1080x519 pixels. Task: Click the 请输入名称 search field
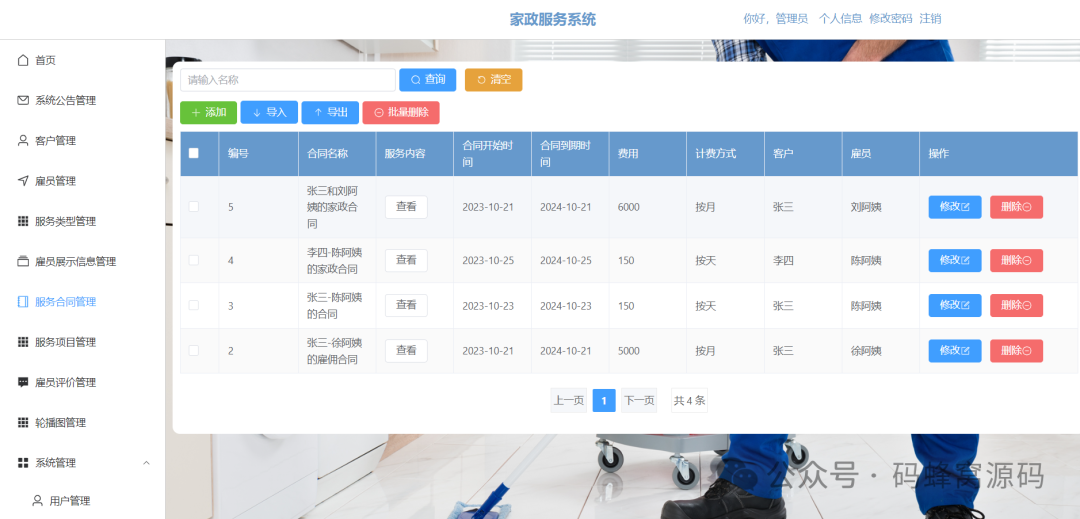pos(288,80)
